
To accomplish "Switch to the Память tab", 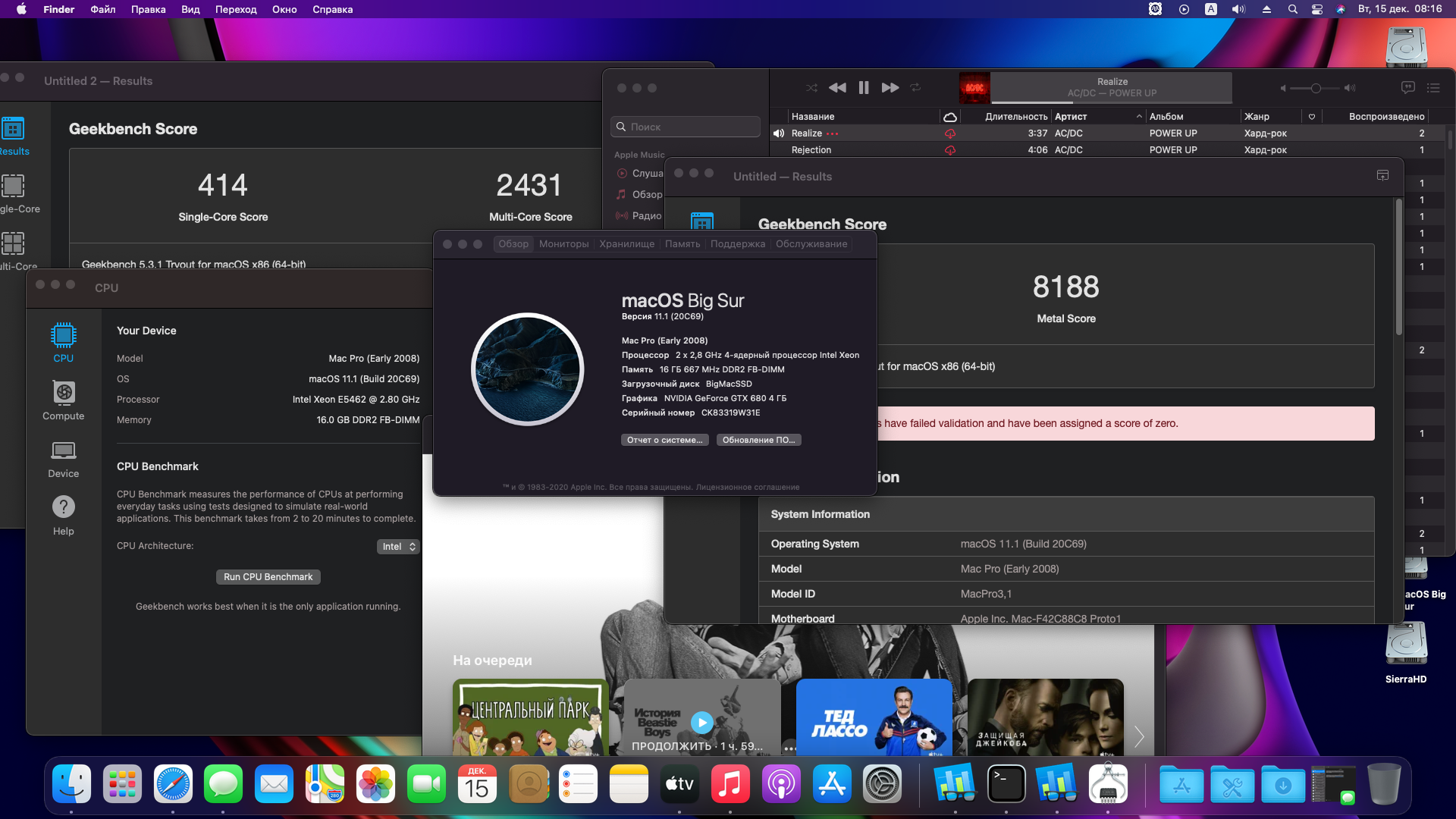I will point(682,244).
